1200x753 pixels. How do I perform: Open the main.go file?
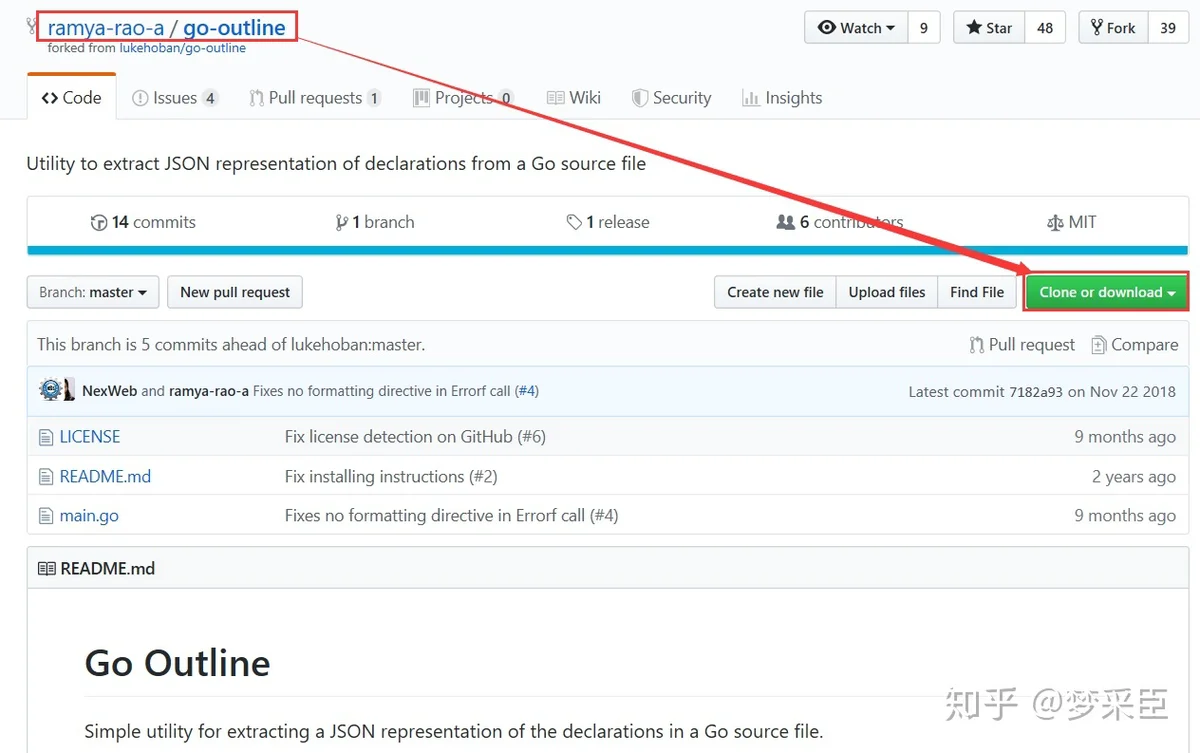pyautogui.click(x=89, y=516)
